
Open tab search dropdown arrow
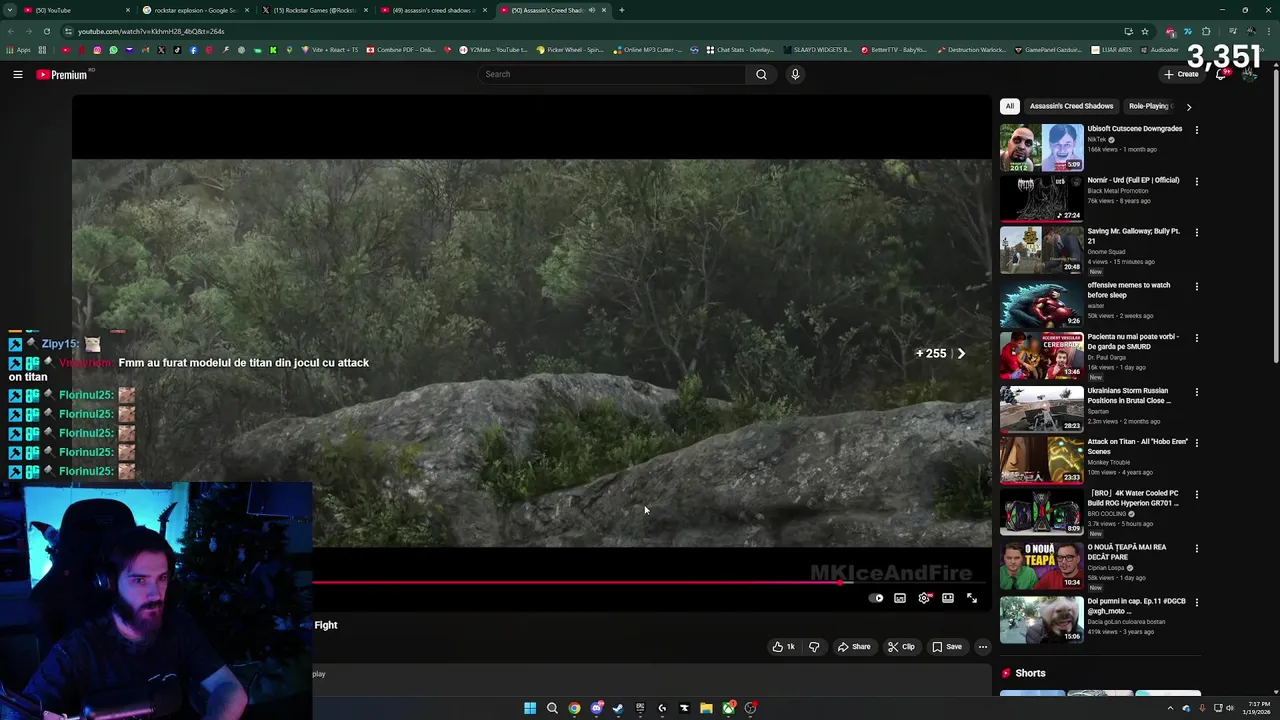click(9, 10)
